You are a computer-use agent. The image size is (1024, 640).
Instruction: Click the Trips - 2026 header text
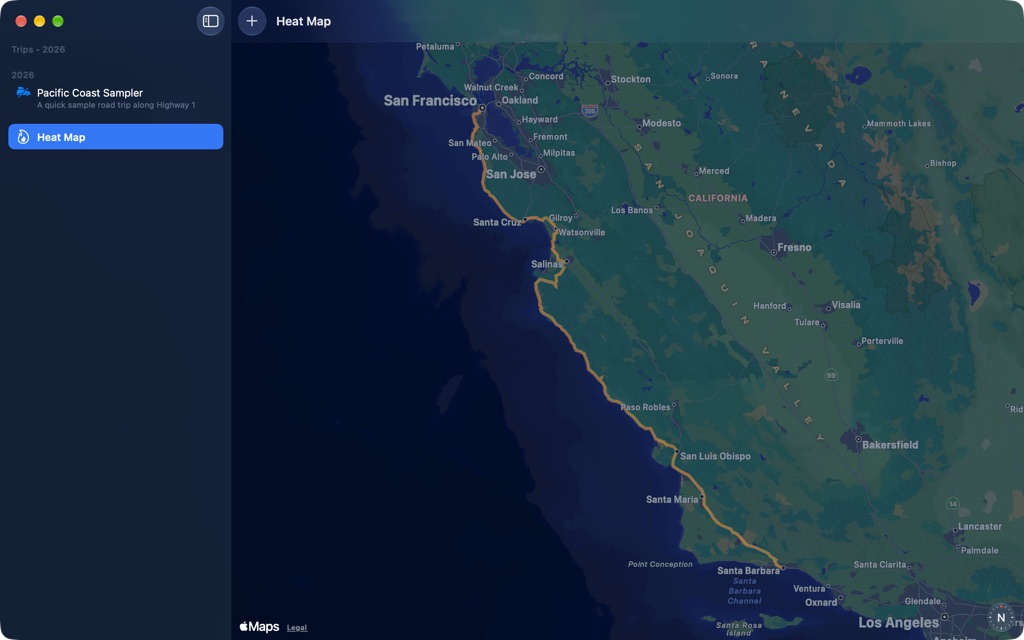tap(39, 50)
